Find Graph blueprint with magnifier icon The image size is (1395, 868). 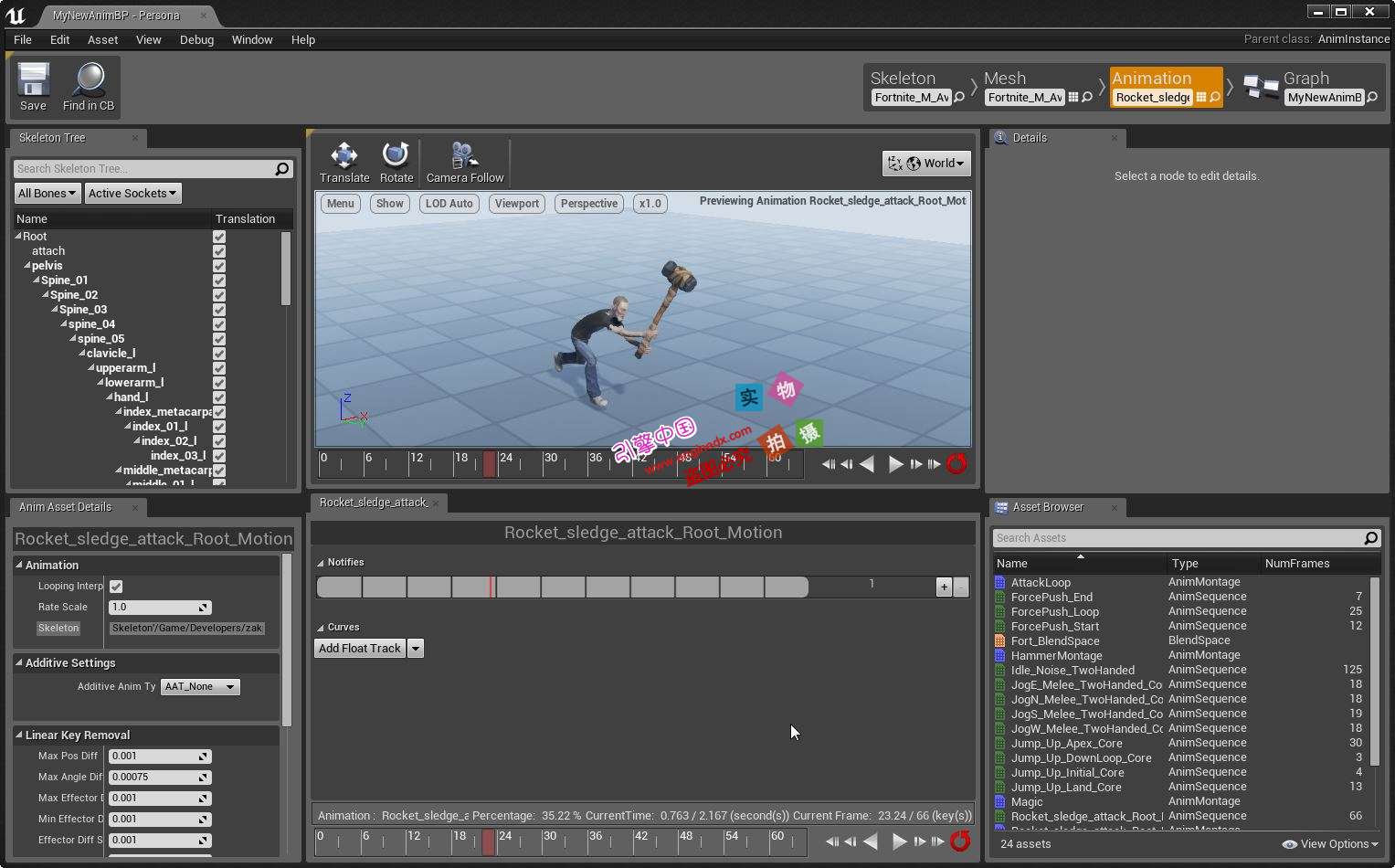1371,97
